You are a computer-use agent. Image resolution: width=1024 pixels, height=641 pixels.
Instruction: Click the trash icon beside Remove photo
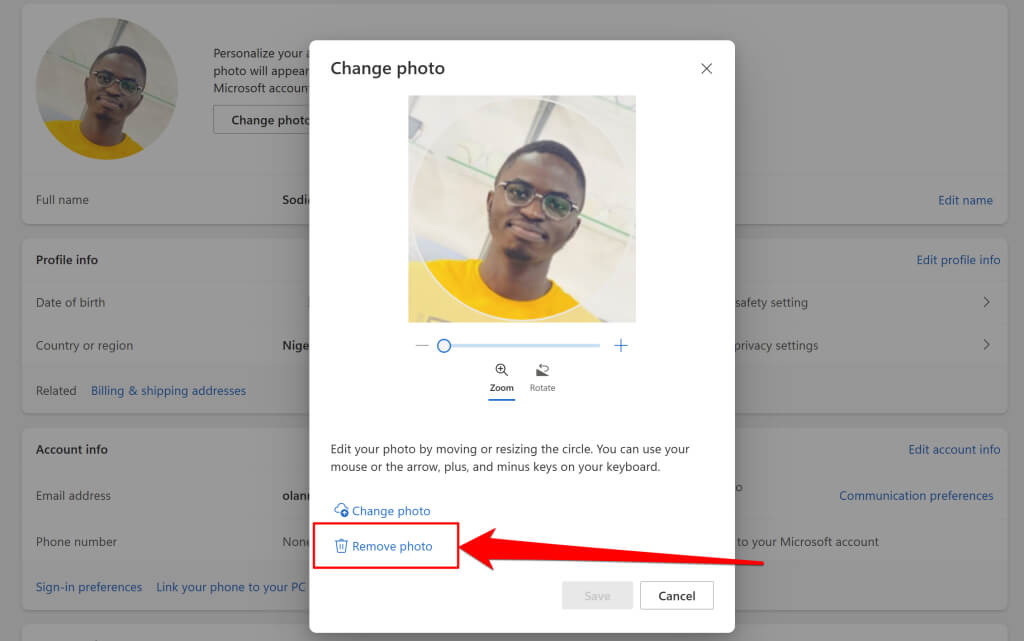pos(341,546)
